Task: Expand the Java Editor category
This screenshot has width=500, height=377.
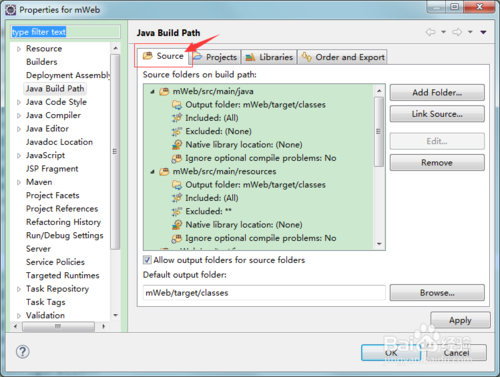Action: [19, 129]
